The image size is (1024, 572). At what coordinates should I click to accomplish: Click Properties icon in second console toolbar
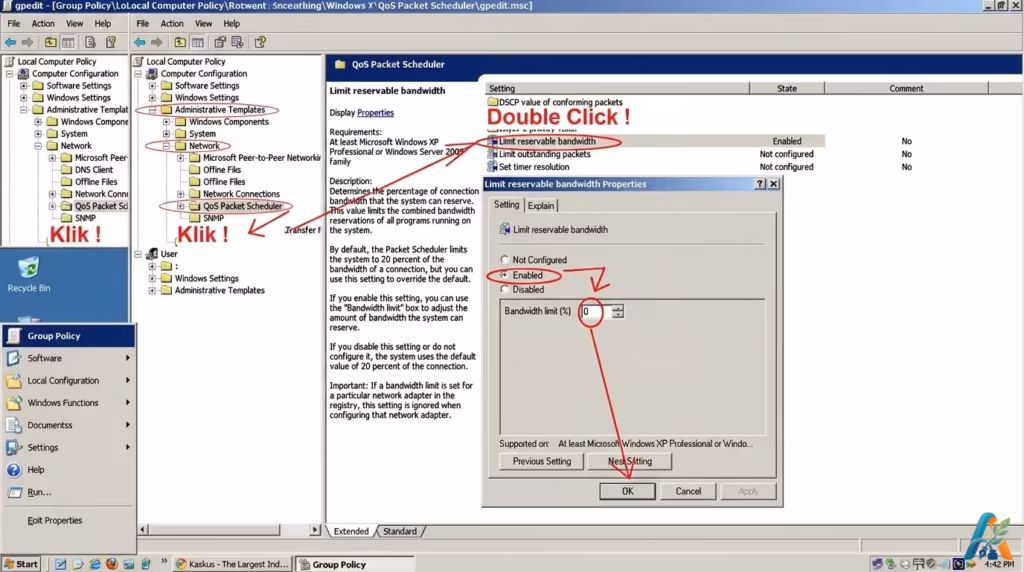[220, 42]
